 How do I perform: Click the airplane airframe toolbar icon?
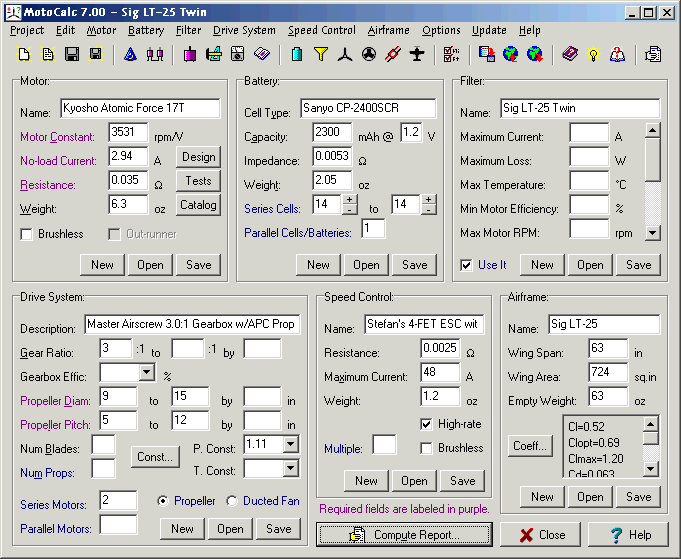pos(417,54)
